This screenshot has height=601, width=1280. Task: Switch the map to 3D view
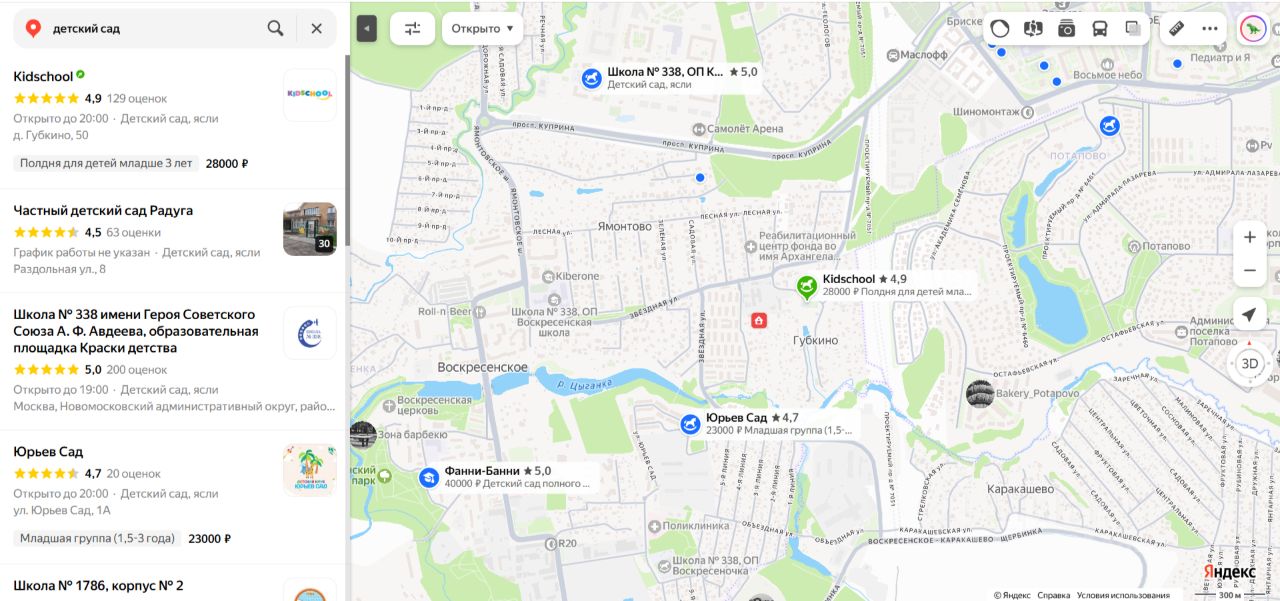click(x=1250, y=363)
